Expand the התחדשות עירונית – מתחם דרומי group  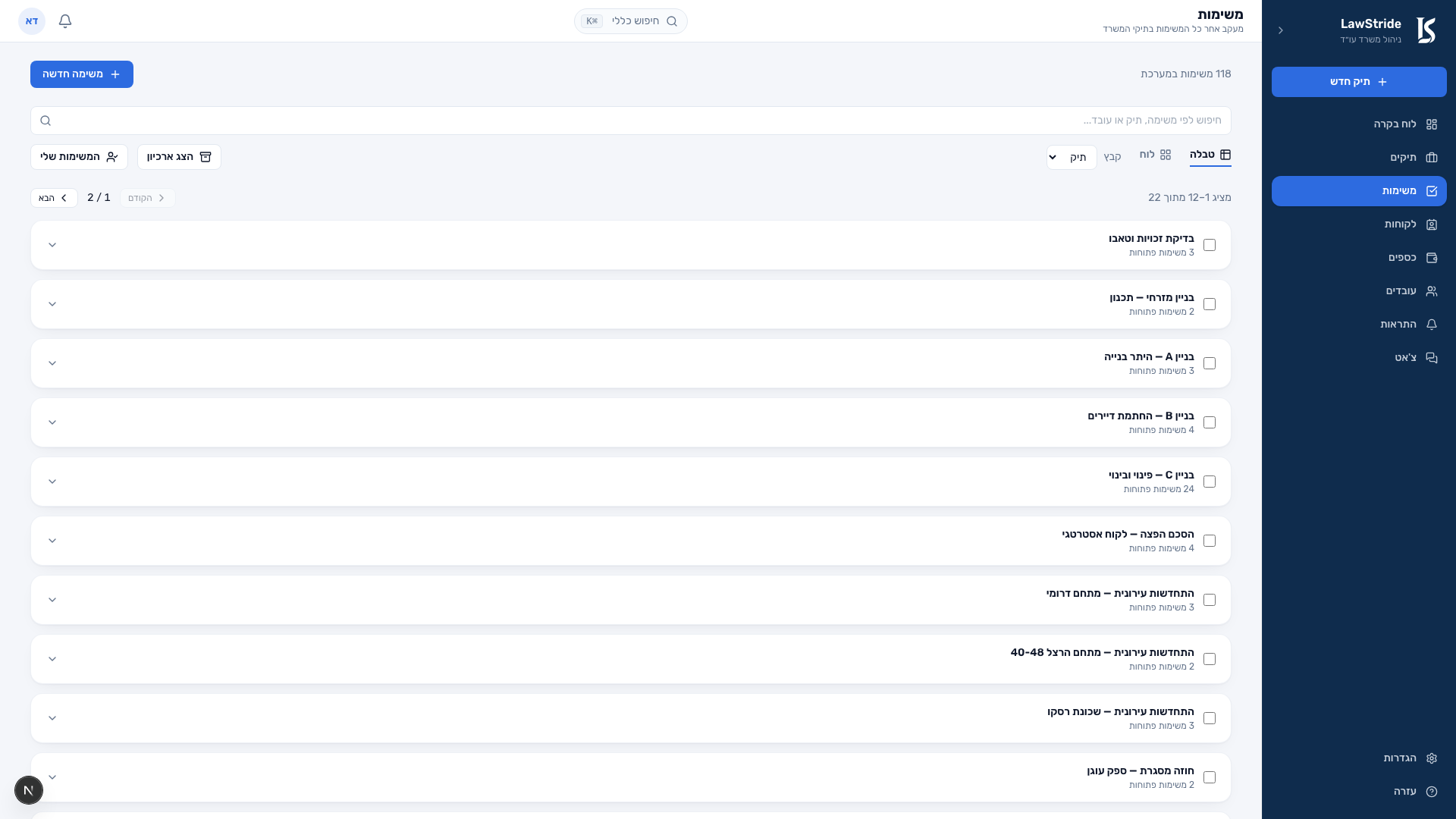pyautogui.click(x=52, y=600)
